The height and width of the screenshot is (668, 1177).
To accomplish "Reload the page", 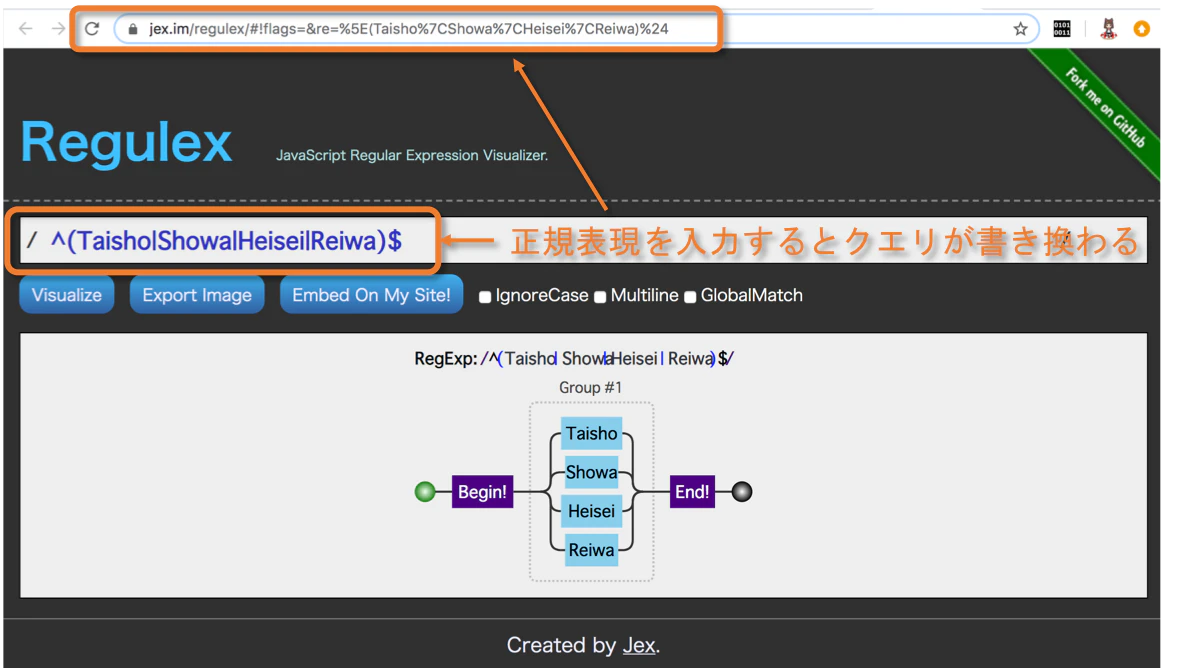I will point(92,29).
